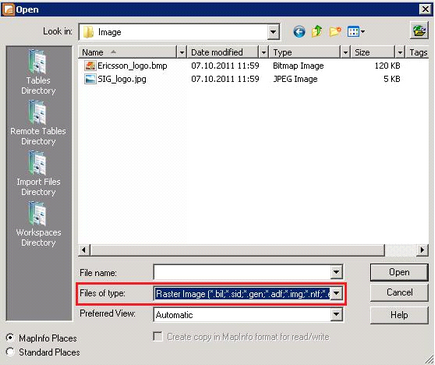The height and width of the screenshot is (365, 435).
Task: Select the SIG_logo.jpg file icon
Action: coord(90,79)
